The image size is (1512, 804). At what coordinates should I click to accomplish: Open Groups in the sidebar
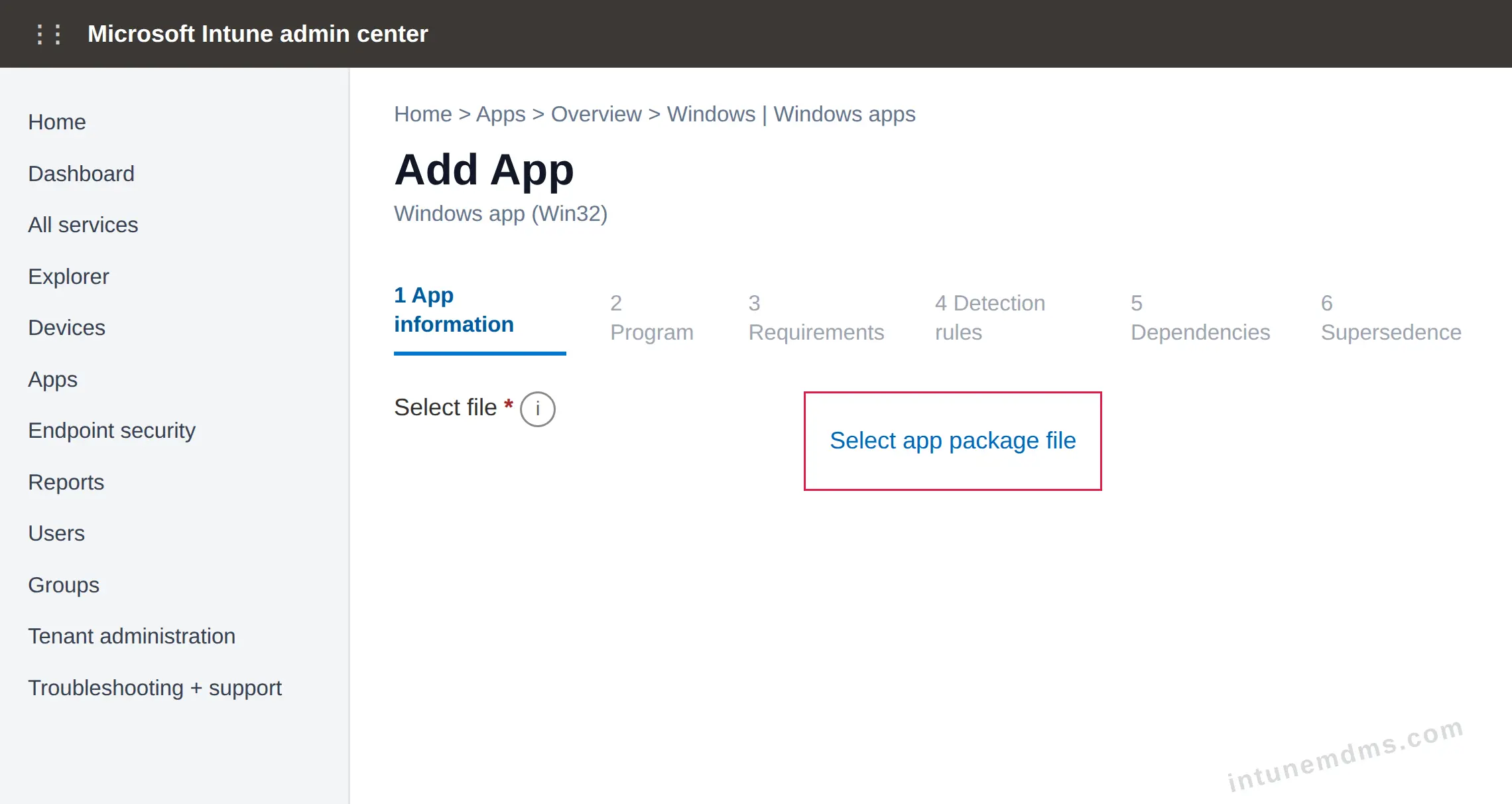coord(64,585)
